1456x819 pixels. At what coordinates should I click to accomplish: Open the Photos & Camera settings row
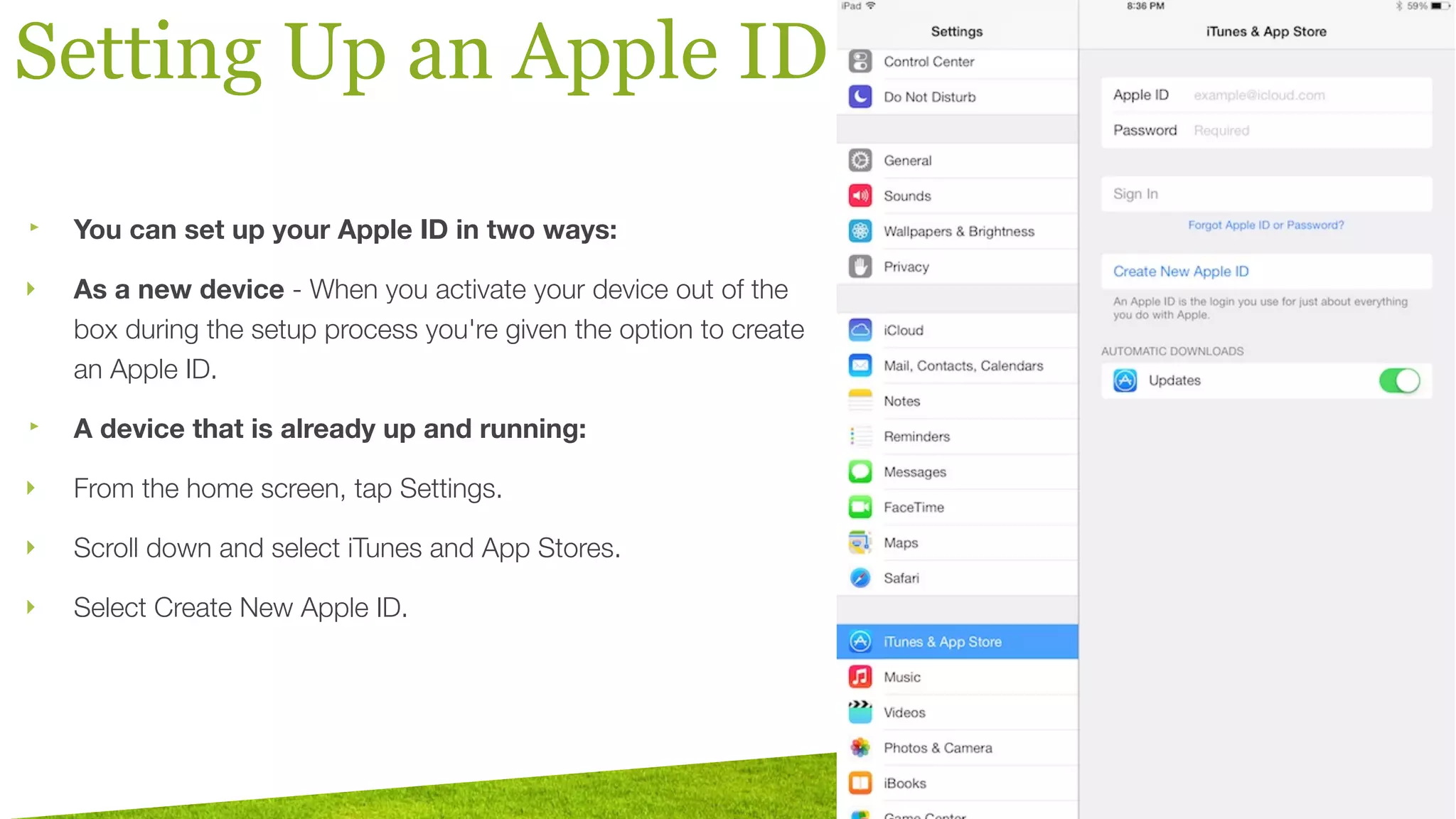coord(958,747)
